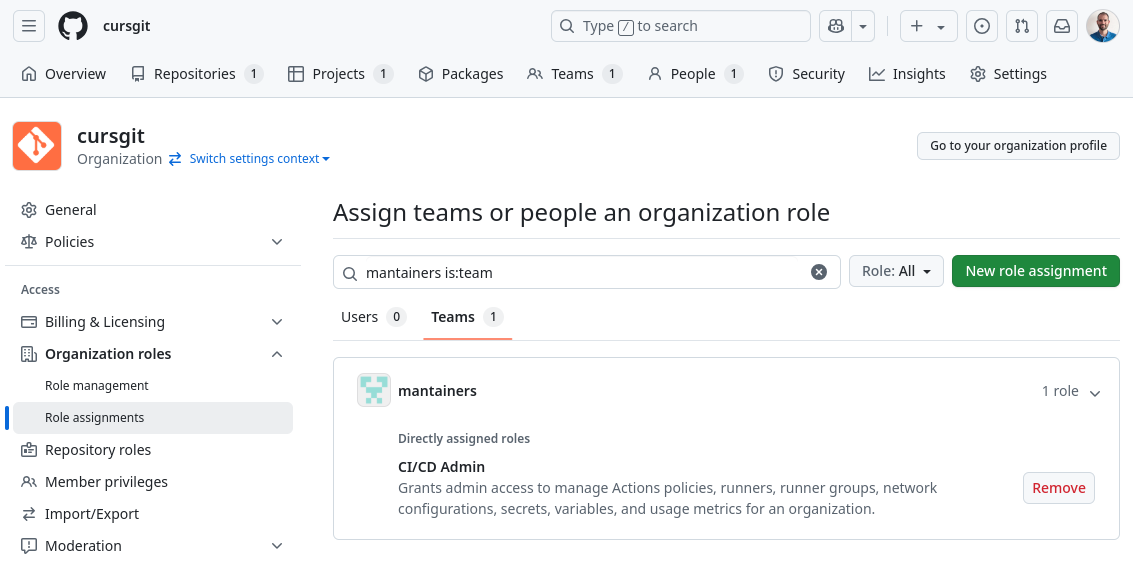Screen dimensions: 1133x562
Task: Open the Copilot dropdown arrow
Action: tap(863, 26)
